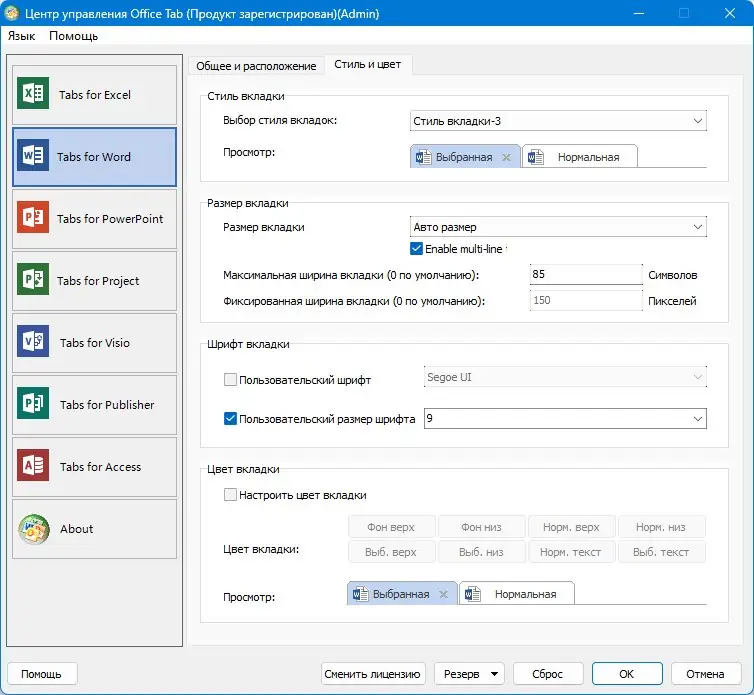Click the About icon in sidebar
Image resolution: width=754 pixels, height=695 pixels.
click(x=34, y=529)
